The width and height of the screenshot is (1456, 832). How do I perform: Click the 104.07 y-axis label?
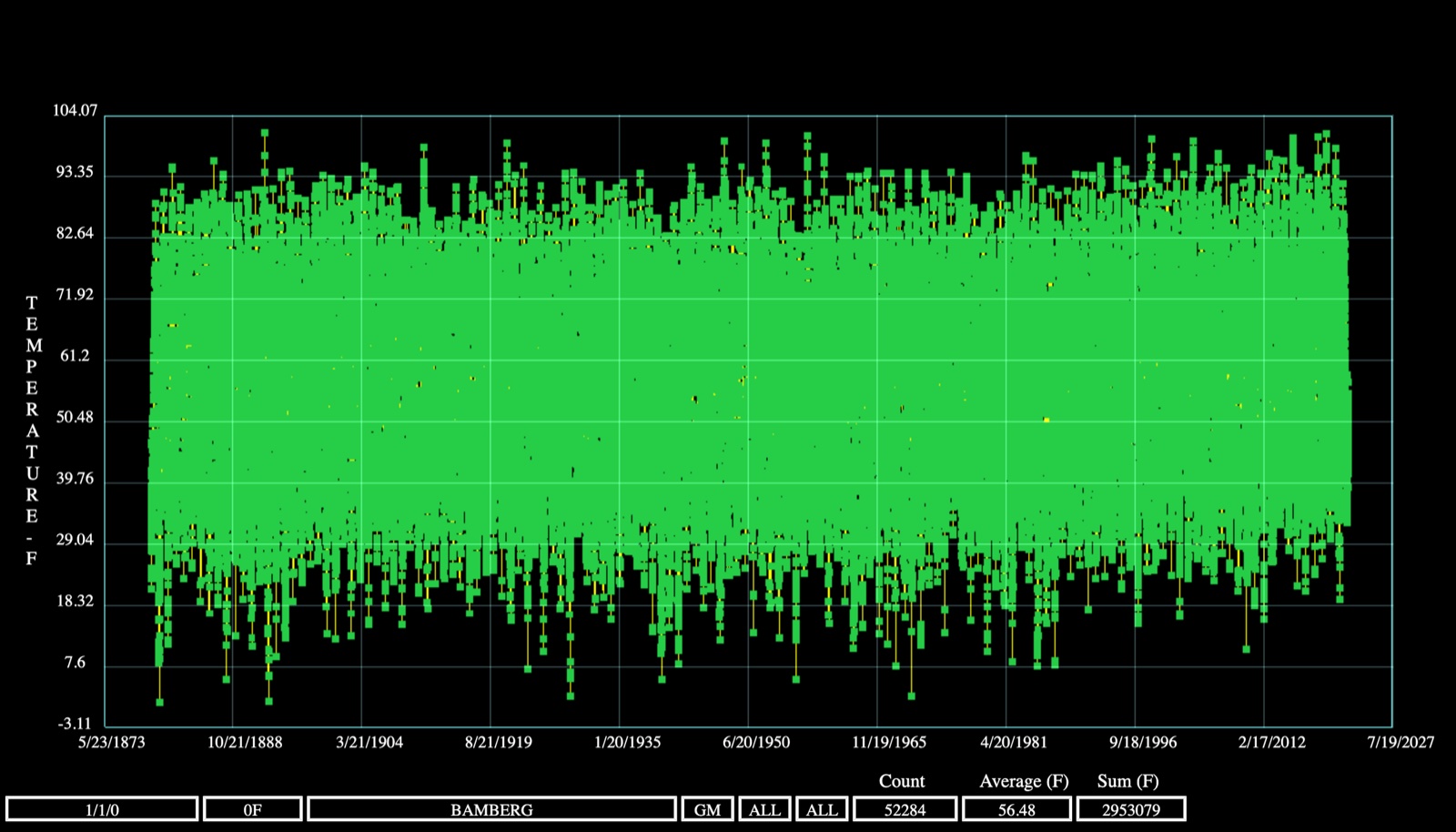pyautogui.click(x=75, y=111)
